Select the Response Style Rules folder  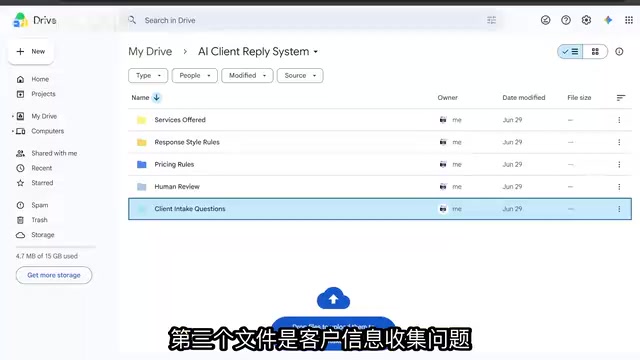380,142
